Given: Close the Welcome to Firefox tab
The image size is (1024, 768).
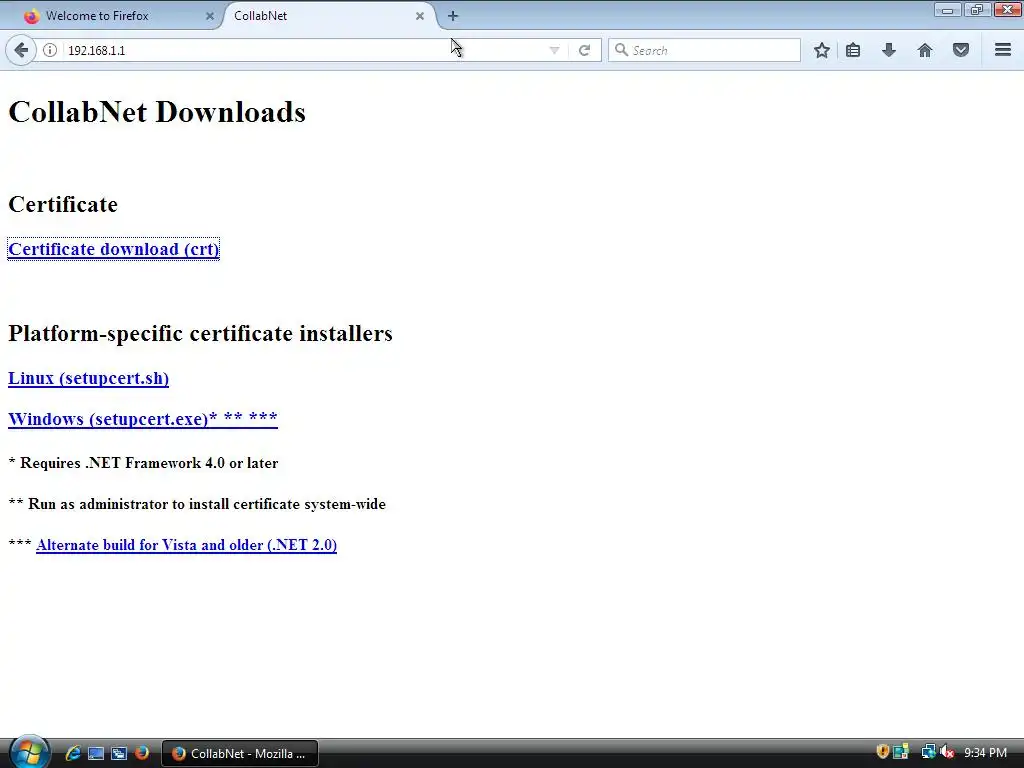Looking at the screenshot, I should click(210, 16).
